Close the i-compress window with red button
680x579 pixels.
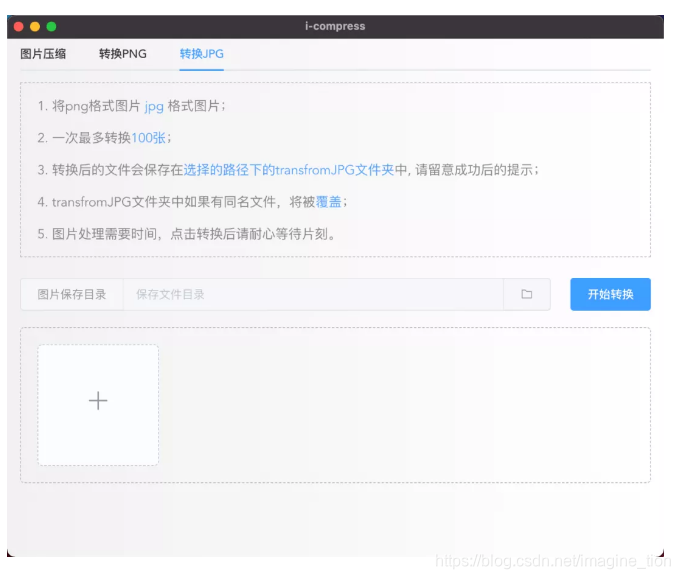click(18, 26)
